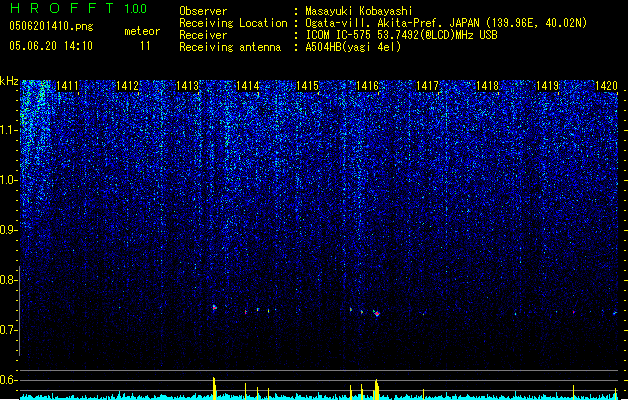Click the 1418 time marker
The image size is (629, 400).
(487, 85)
